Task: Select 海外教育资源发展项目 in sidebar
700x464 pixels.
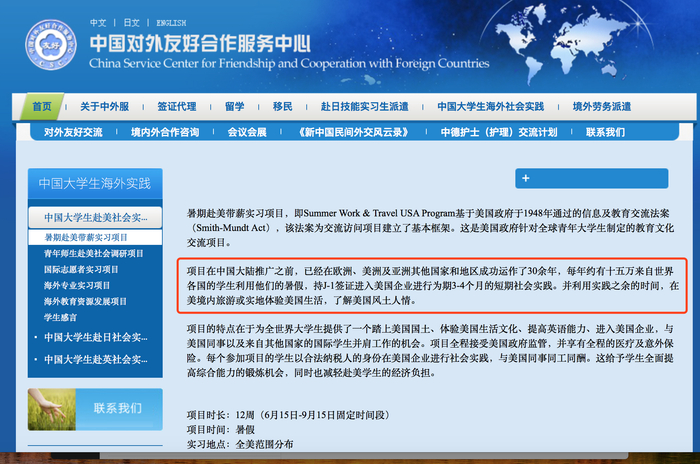Action: [x=85, y=301]
